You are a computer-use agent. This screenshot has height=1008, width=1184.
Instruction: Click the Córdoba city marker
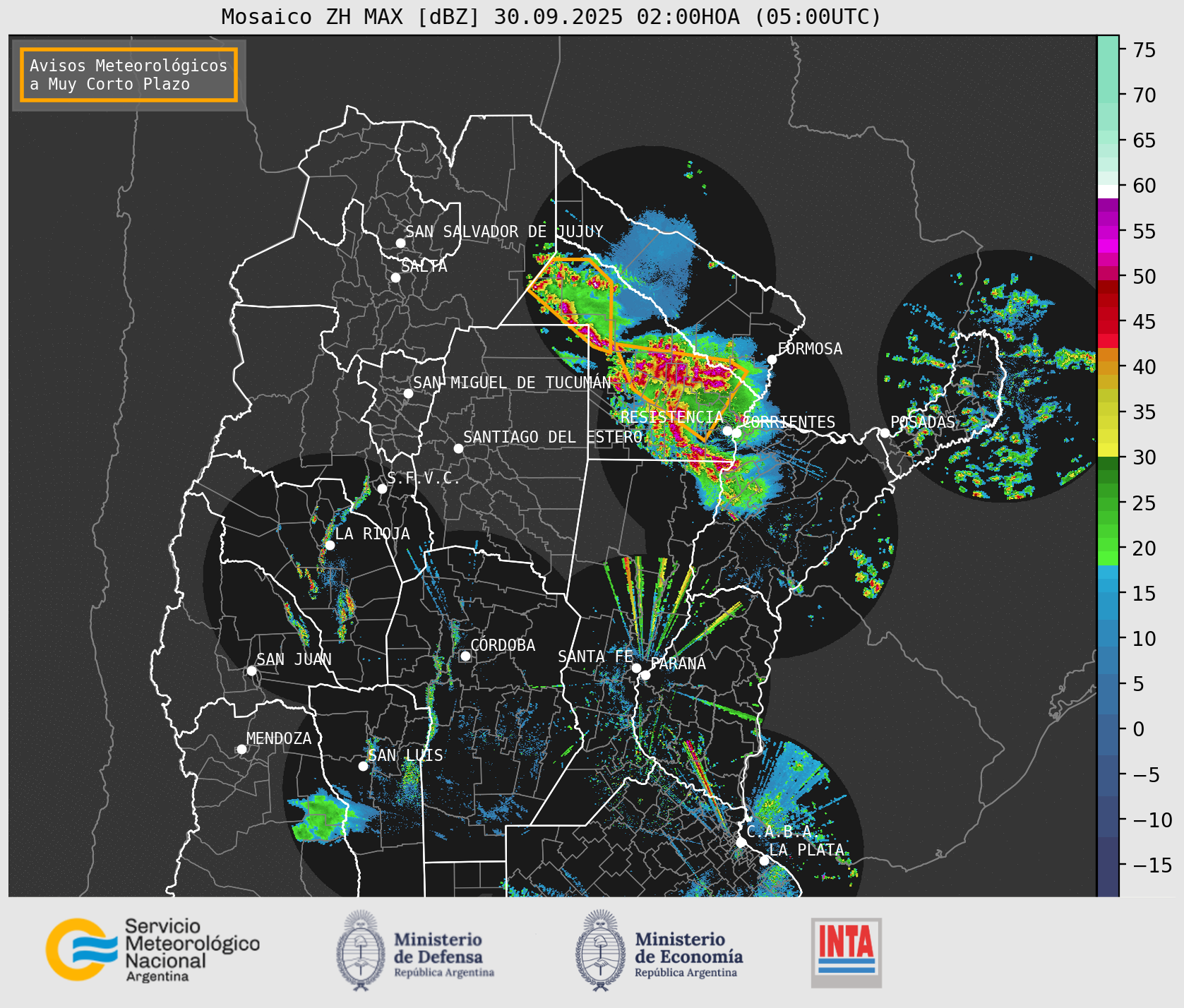[x=465, y=656]
